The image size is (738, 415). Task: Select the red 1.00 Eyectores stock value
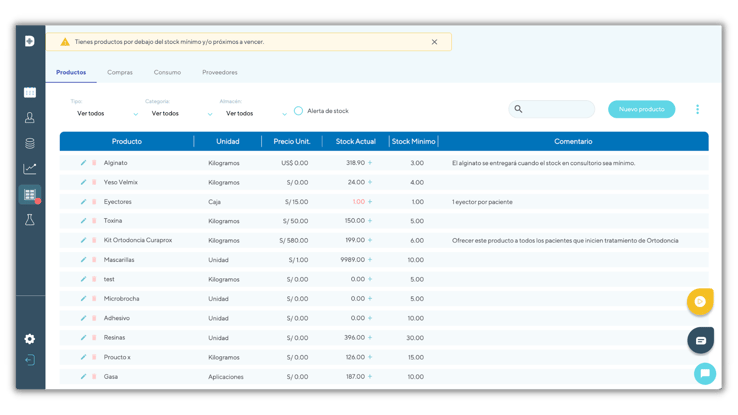[x=359, y=201]
